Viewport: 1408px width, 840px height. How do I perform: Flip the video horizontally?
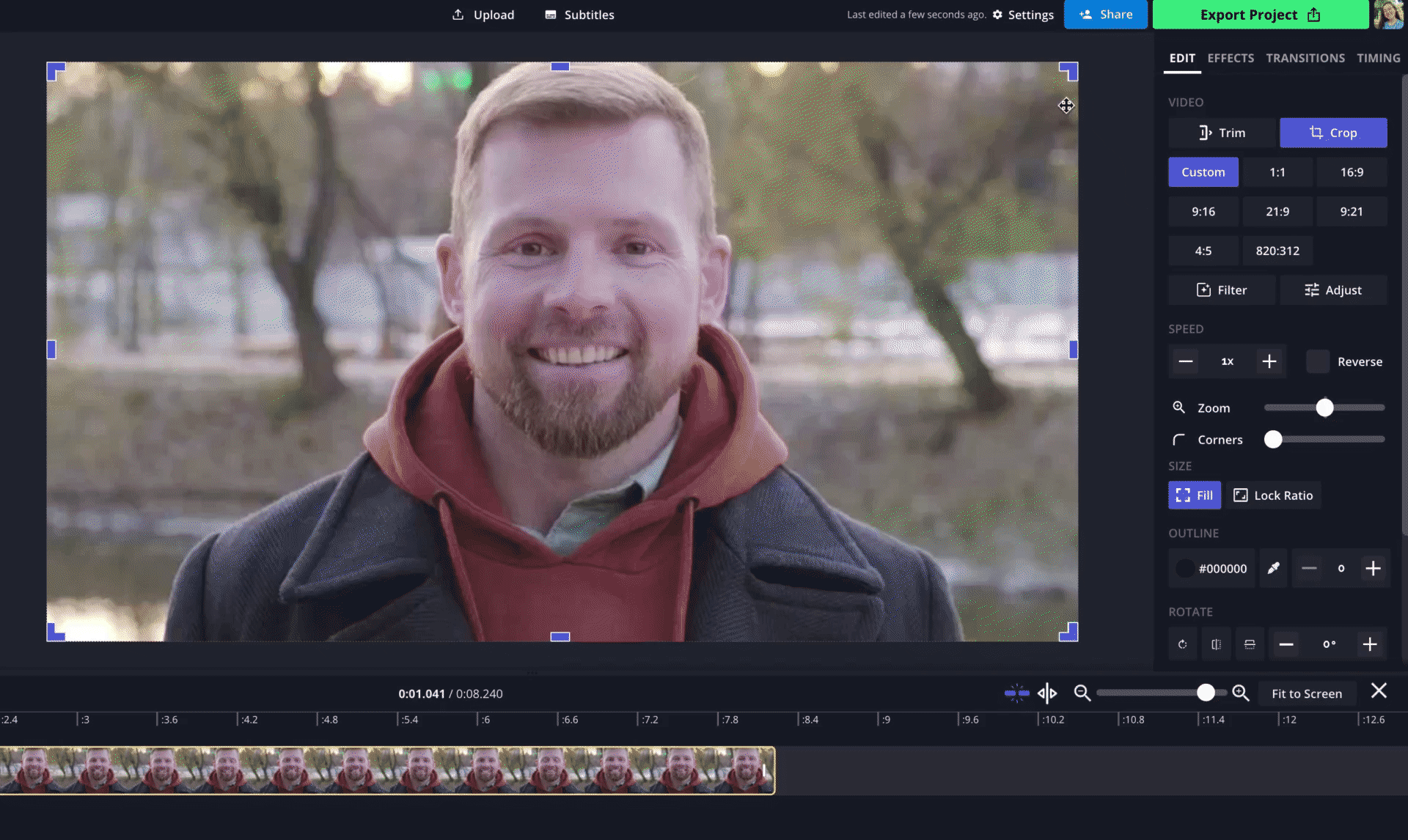pos(1216,644)
